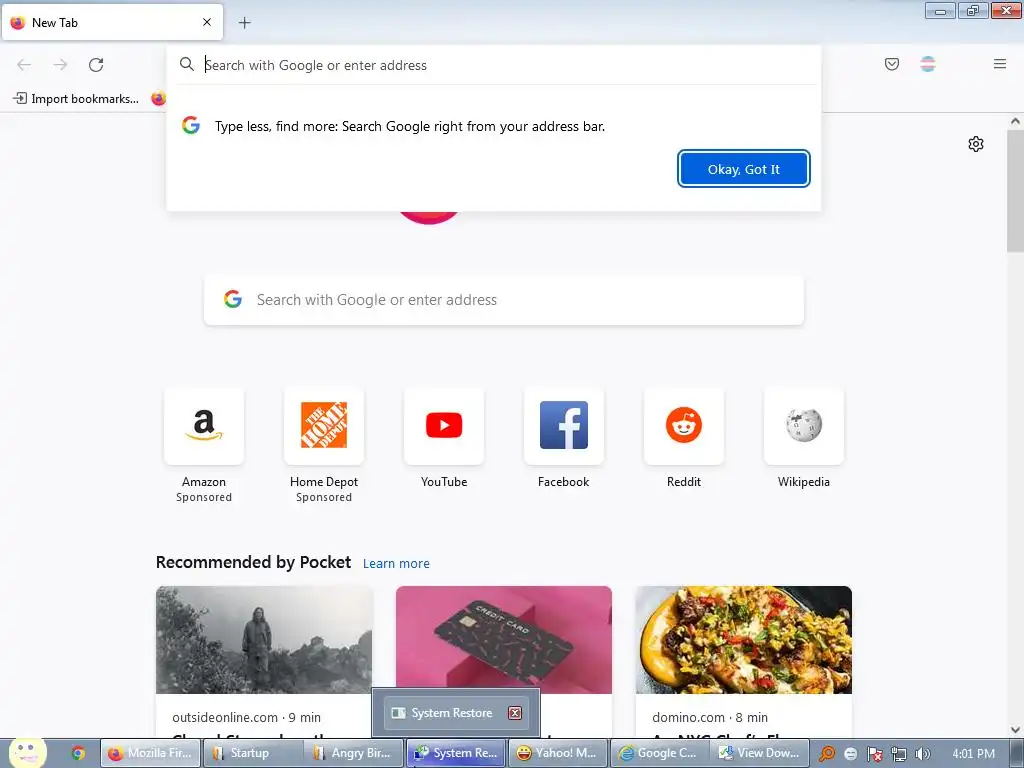Click the gray circle tray icon
This screenshot has width=1024, height=768.
tap(851, 754)
